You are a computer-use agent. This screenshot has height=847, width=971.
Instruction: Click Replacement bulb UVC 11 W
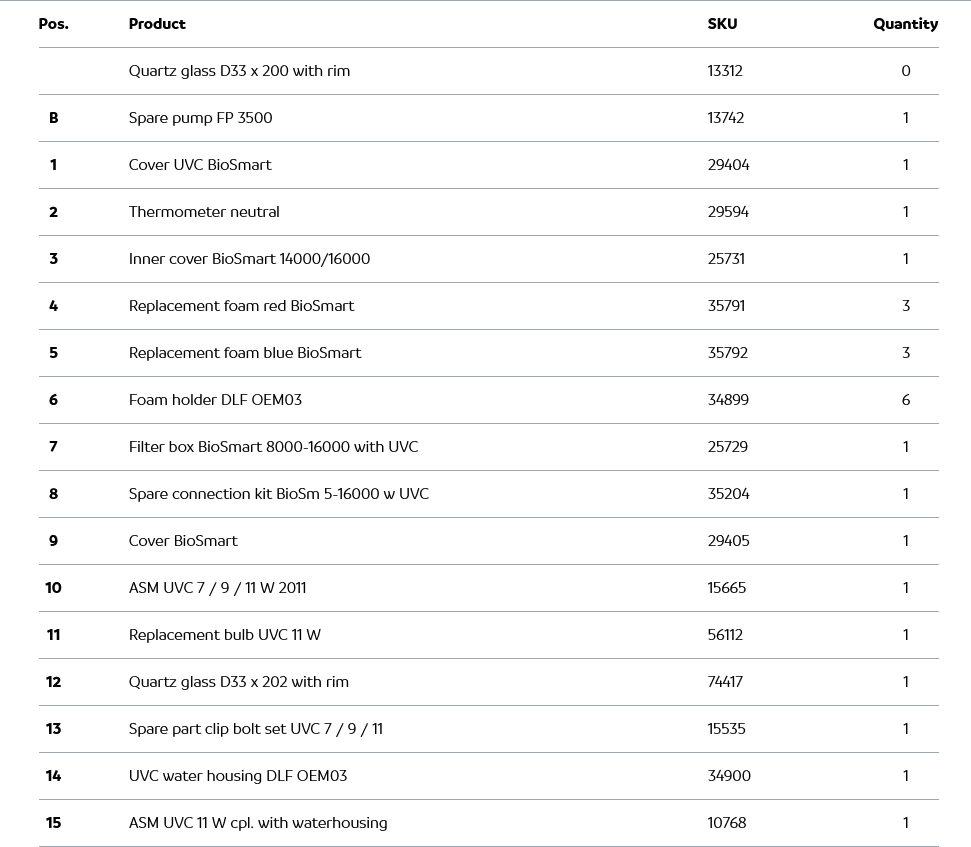pos(225,635)
